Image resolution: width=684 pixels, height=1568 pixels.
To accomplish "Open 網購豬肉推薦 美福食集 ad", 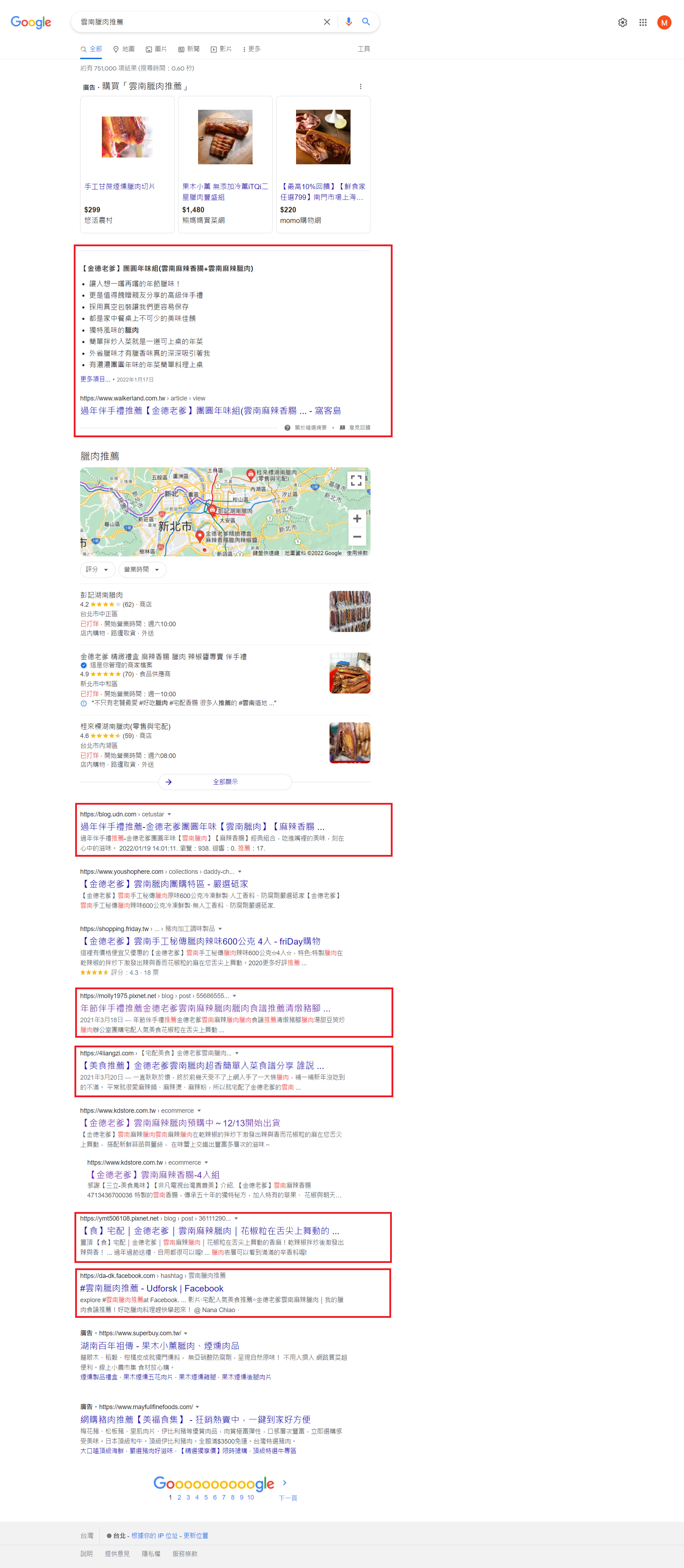I will click(x=195, y=1419).
